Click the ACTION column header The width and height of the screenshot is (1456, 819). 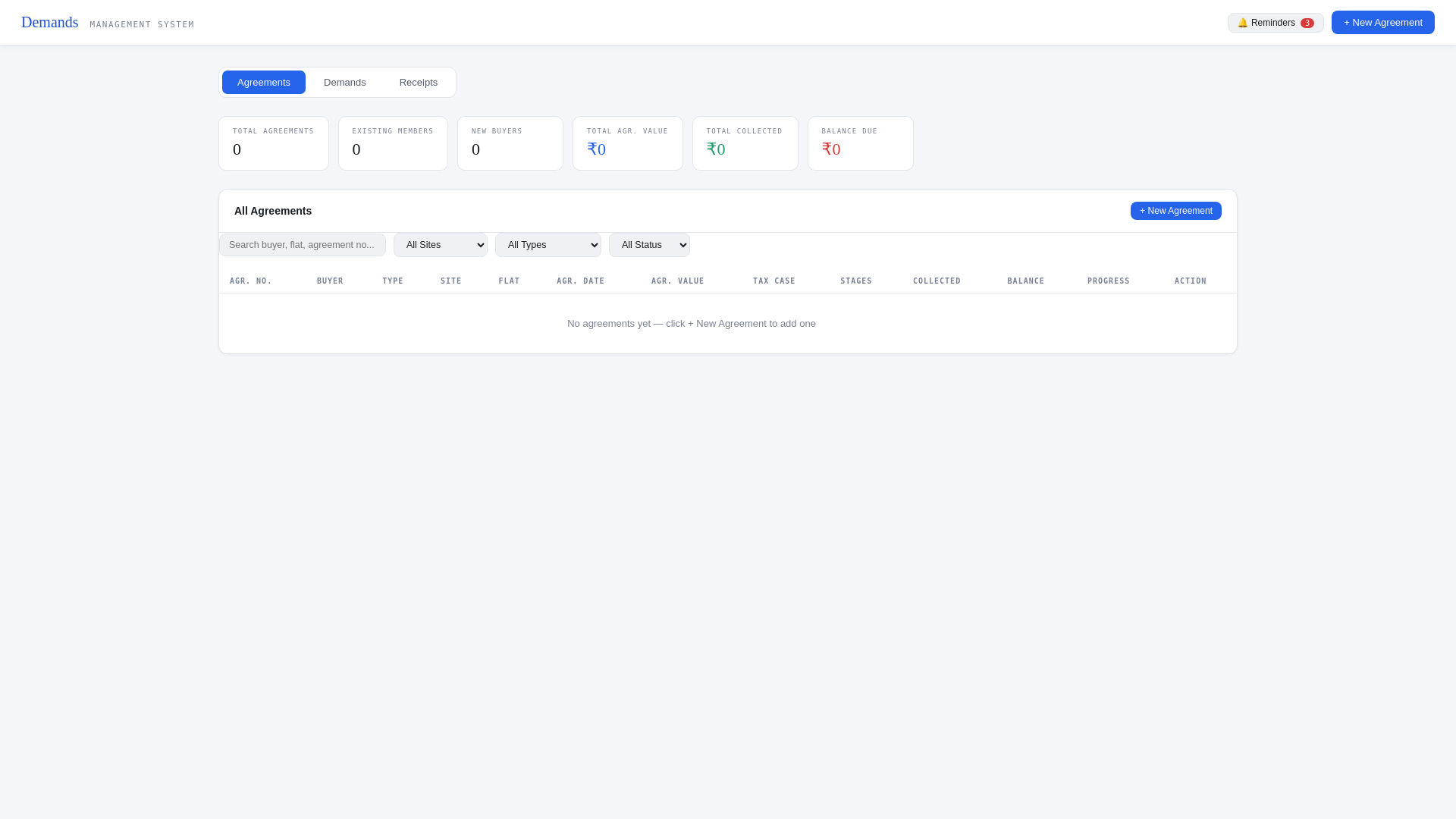tap(1191, 281)
